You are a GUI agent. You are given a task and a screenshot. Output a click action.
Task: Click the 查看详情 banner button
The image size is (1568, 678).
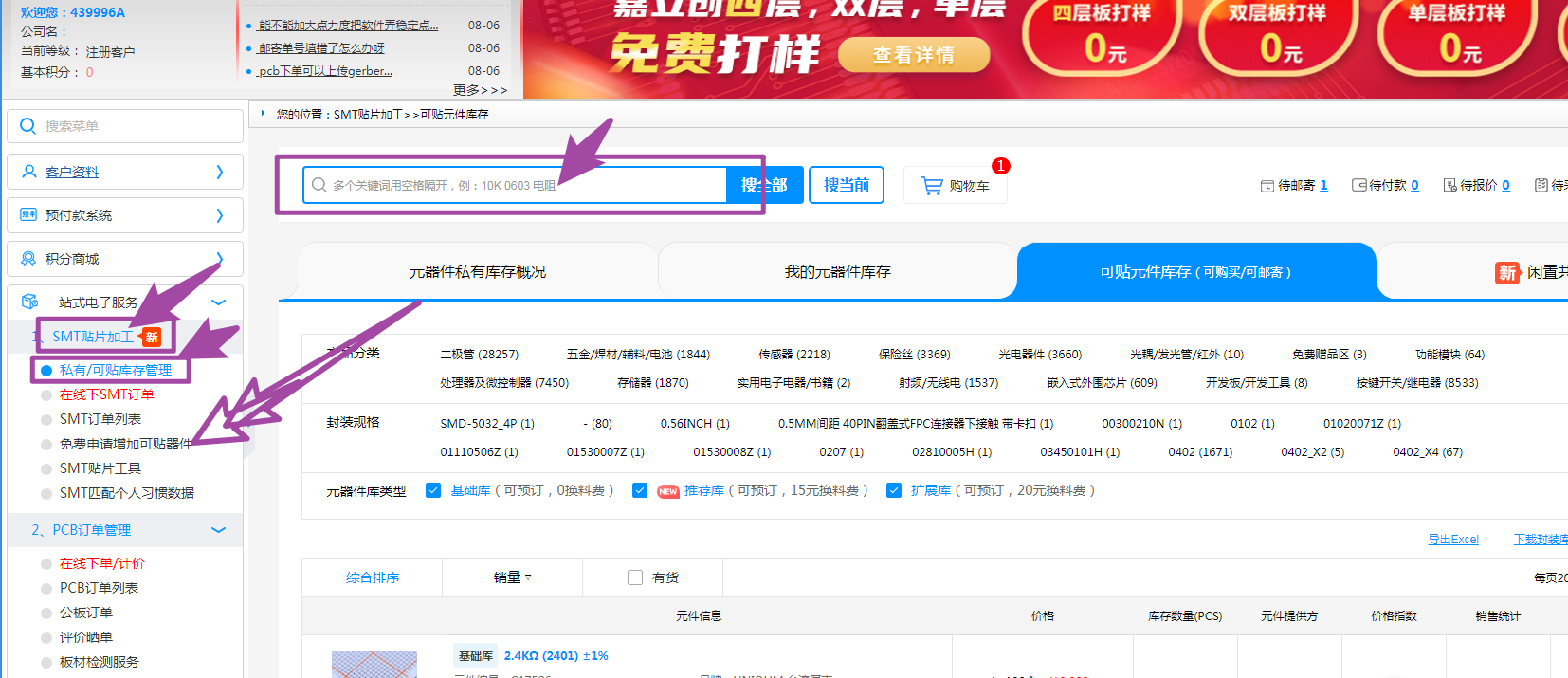913,55
